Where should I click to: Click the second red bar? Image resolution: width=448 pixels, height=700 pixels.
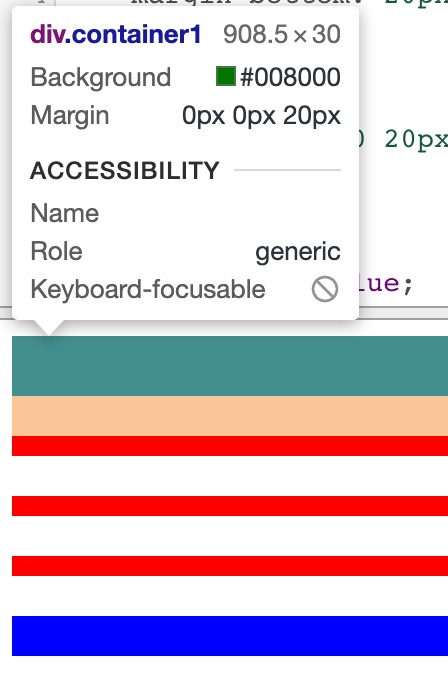230,506
